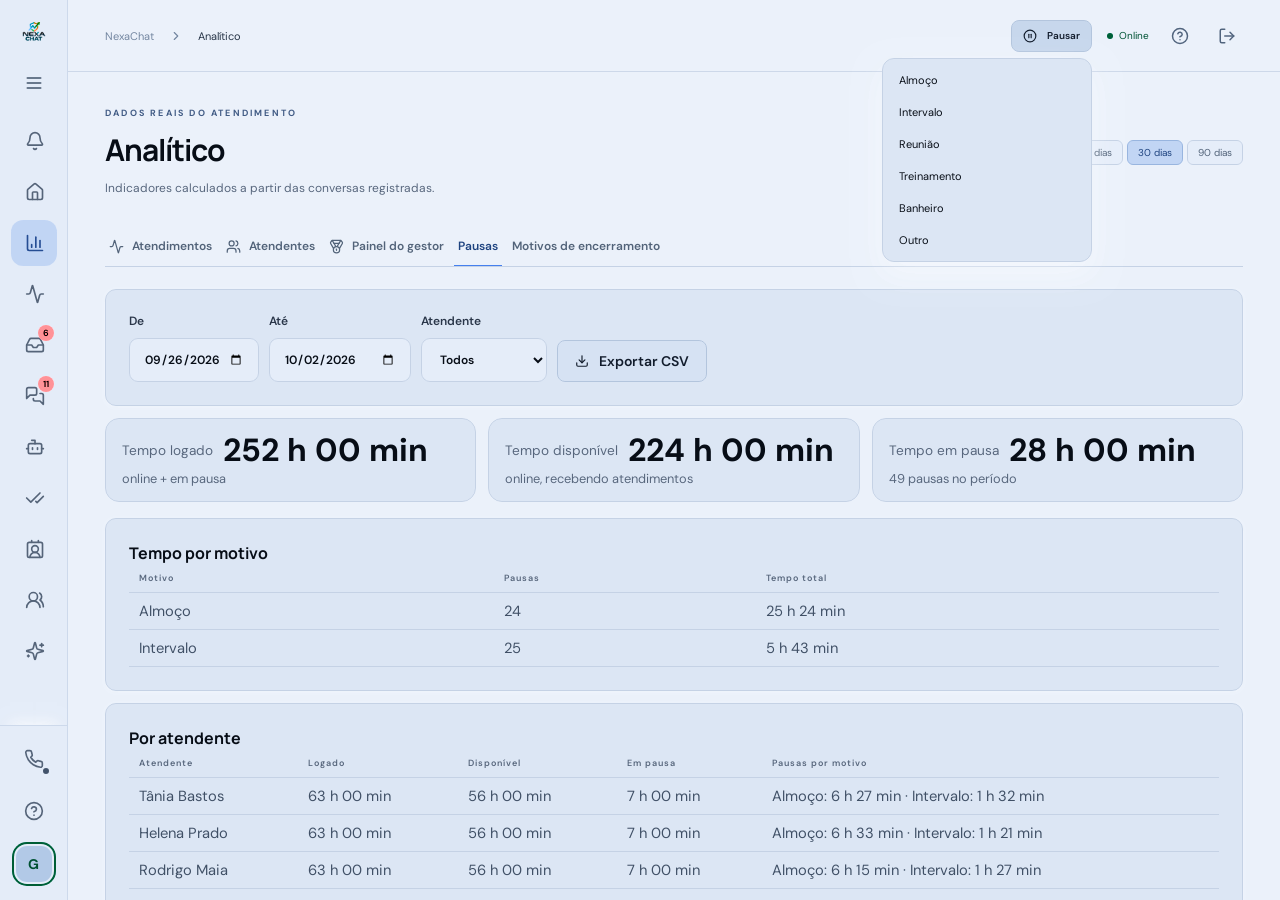
Task: Select the 90 dias range
Action: pos(1215,152)
